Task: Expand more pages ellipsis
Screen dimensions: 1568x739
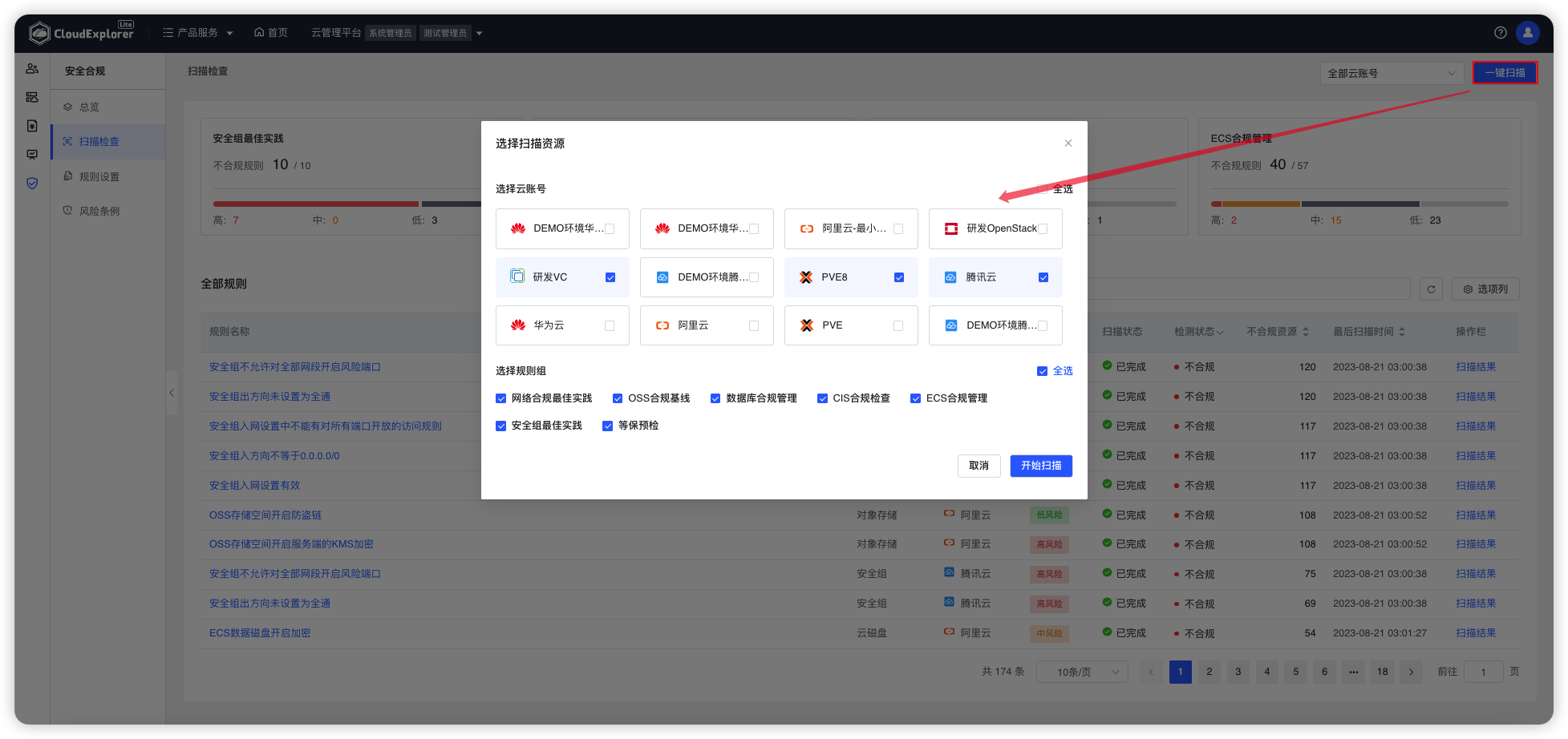Action: pyautogui.click(x=1354, y=672)
